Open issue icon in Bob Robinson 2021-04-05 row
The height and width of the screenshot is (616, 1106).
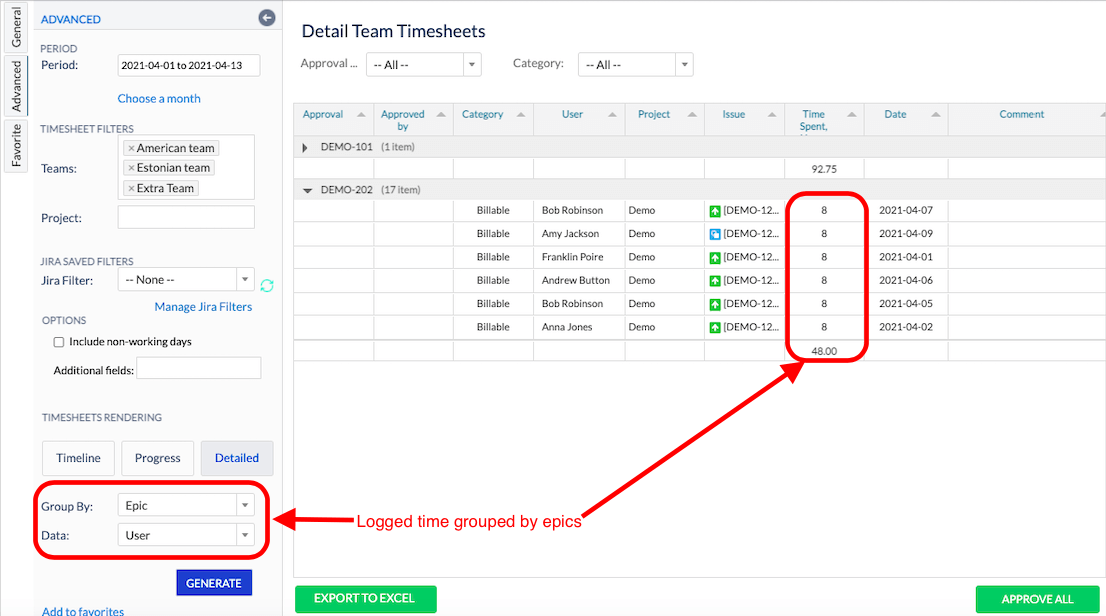click(715, 304)
